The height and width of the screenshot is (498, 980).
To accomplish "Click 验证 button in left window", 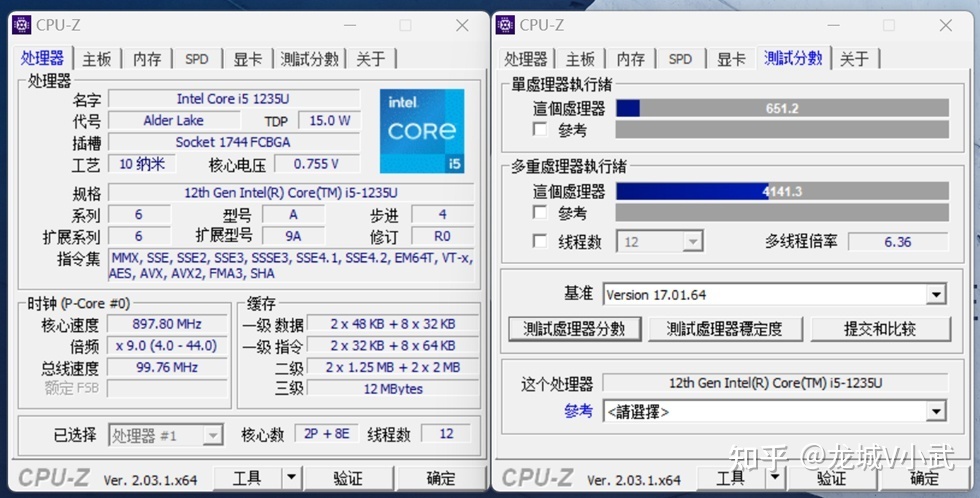I will (348, 479).
